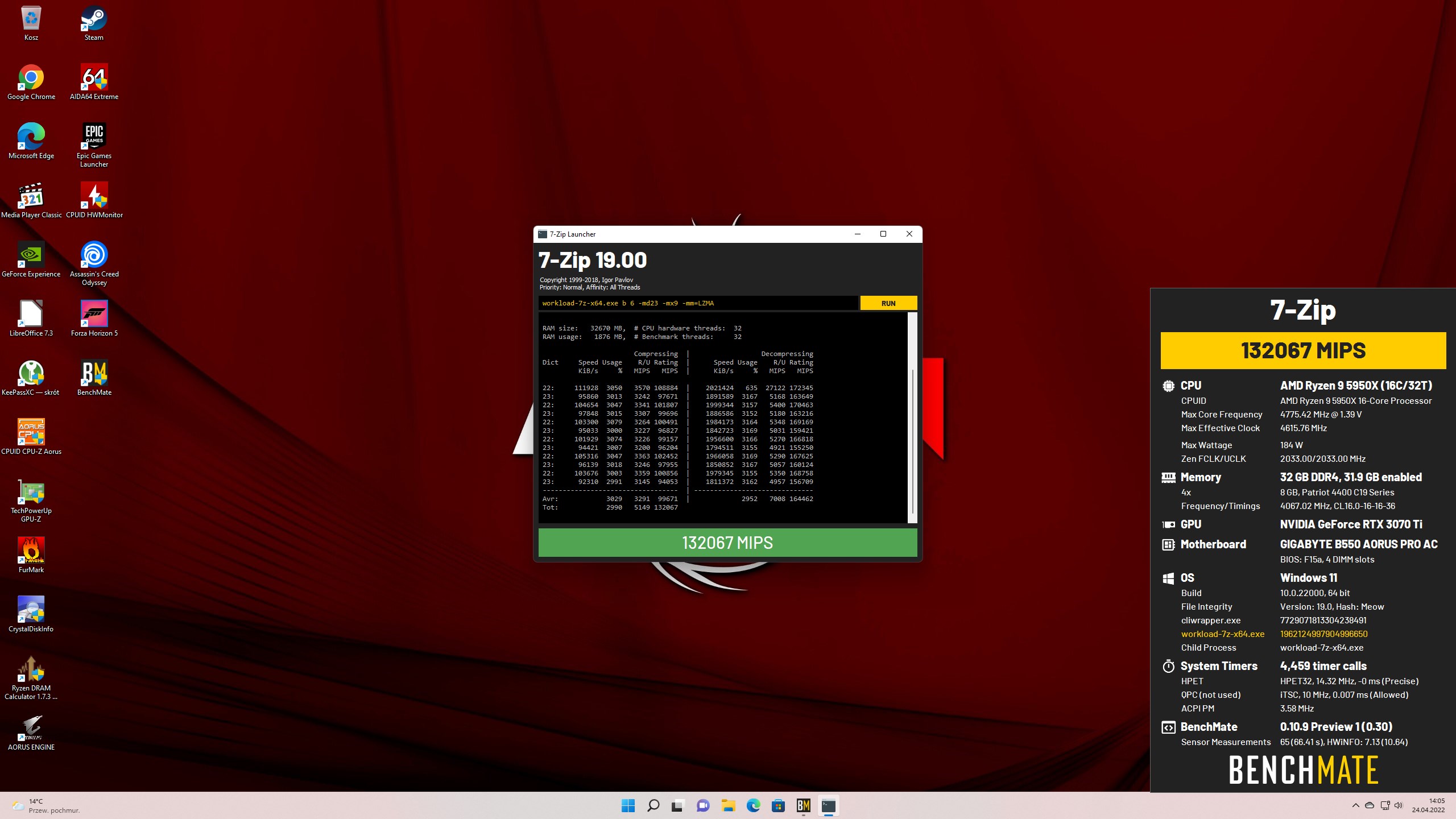
Task: Select Forza Horizon 5 shortcut
Action: [94, 319]
